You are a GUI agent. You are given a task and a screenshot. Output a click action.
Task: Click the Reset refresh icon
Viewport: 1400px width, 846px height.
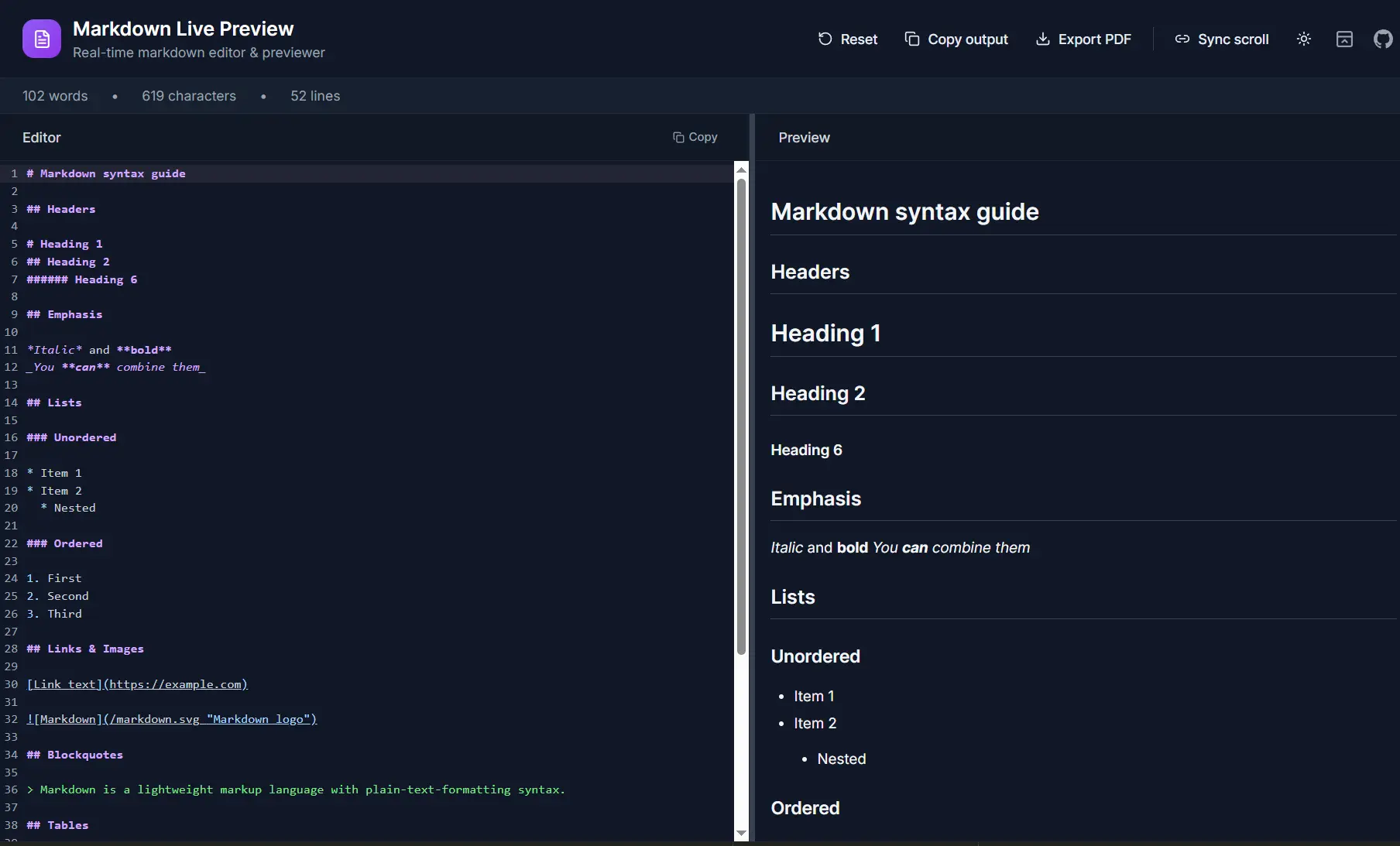(x=825, y=39)
